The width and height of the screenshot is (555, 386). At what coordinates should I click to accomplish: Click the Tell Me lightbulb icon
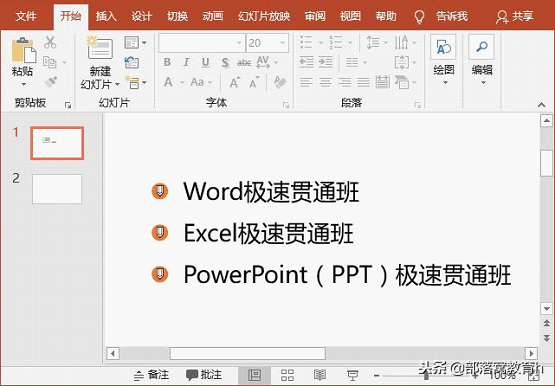tap(419, 16)
